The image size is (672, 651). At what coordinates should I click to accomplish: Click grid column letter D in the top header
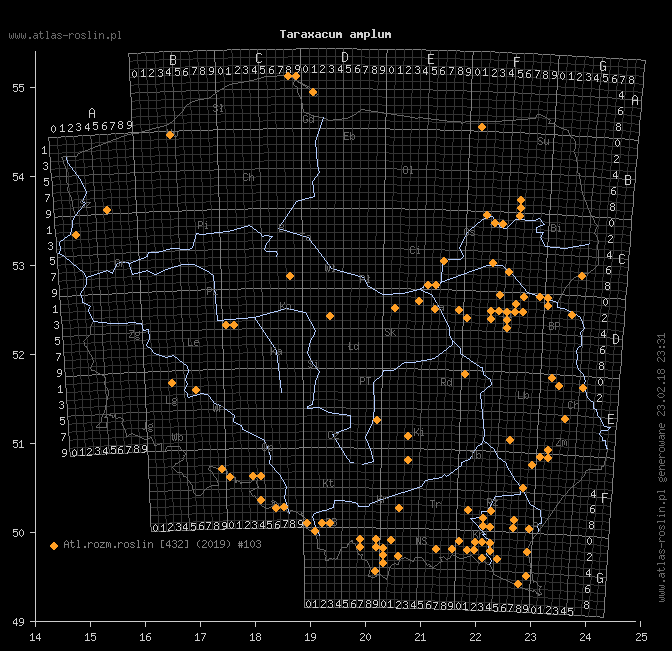tap(345, 57)
